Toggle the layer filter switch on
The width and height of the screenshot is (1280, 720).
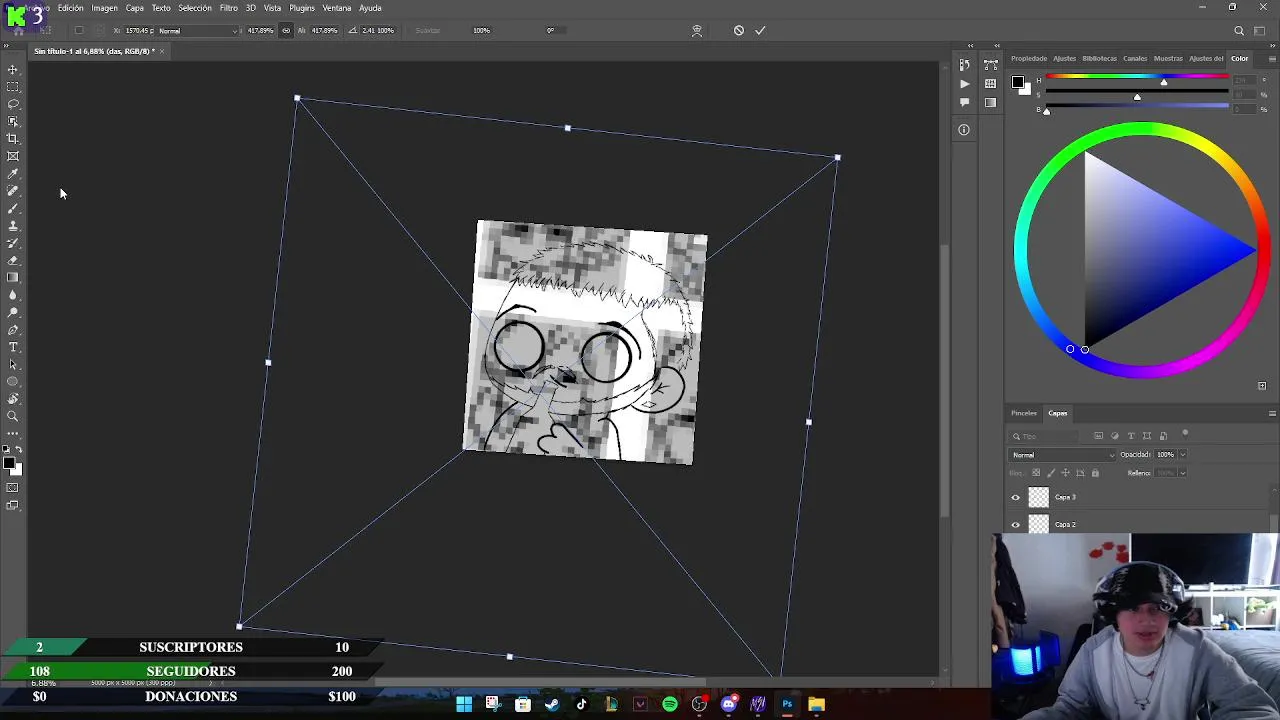(x=1185, y=434)
